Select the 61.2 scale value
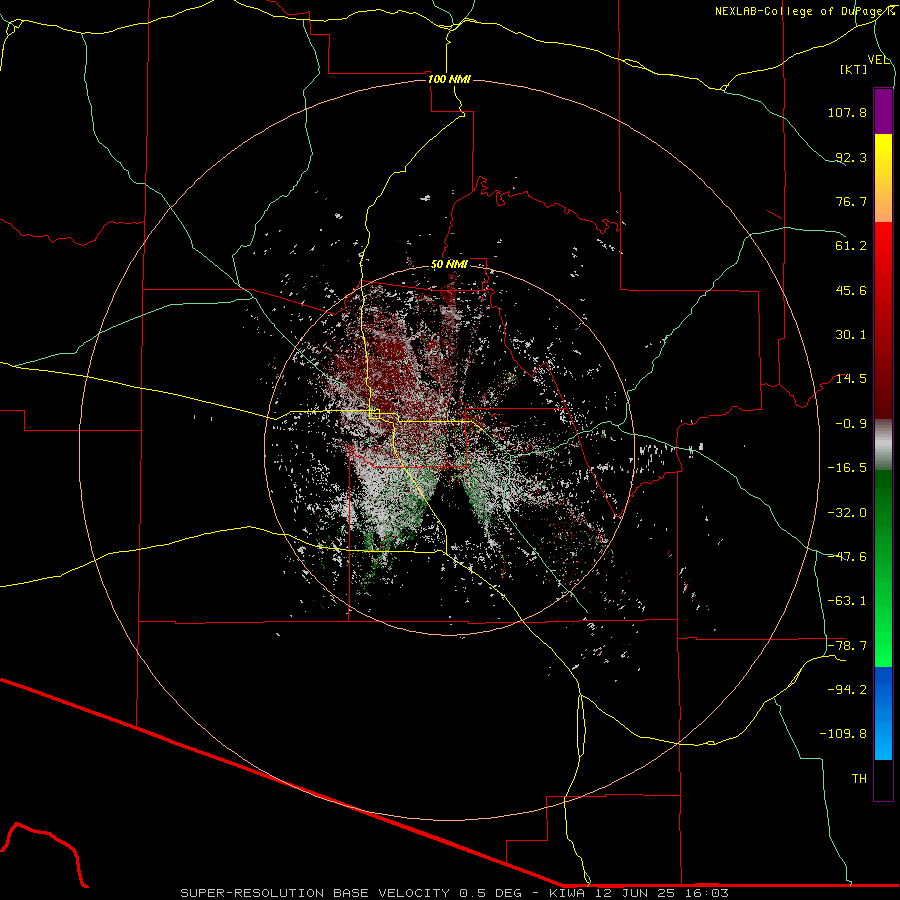This screenshot has width=900, height=900. click(851, 246)
